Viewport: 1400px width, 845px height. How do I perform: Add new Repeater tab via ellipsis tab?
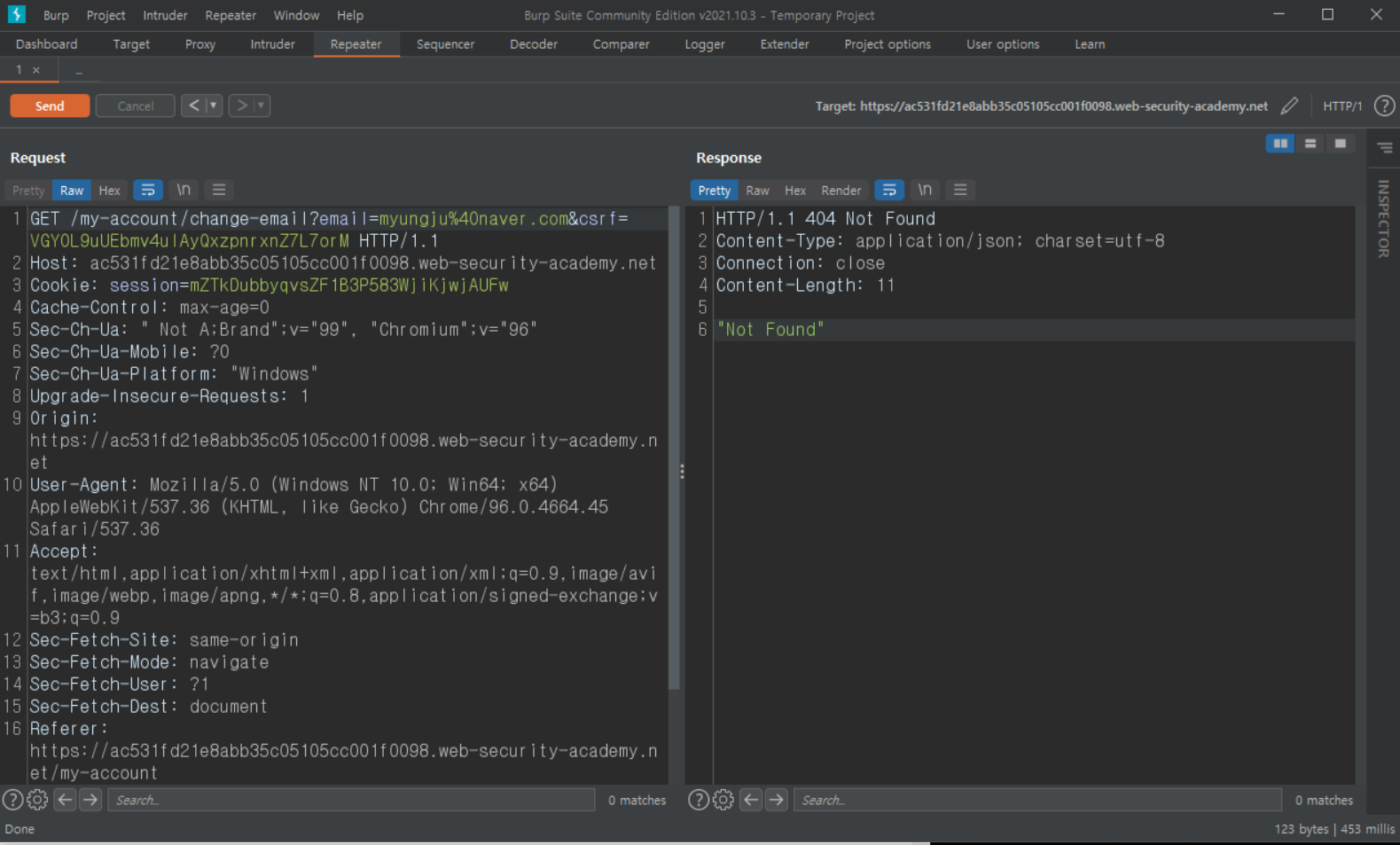point(79,71)
